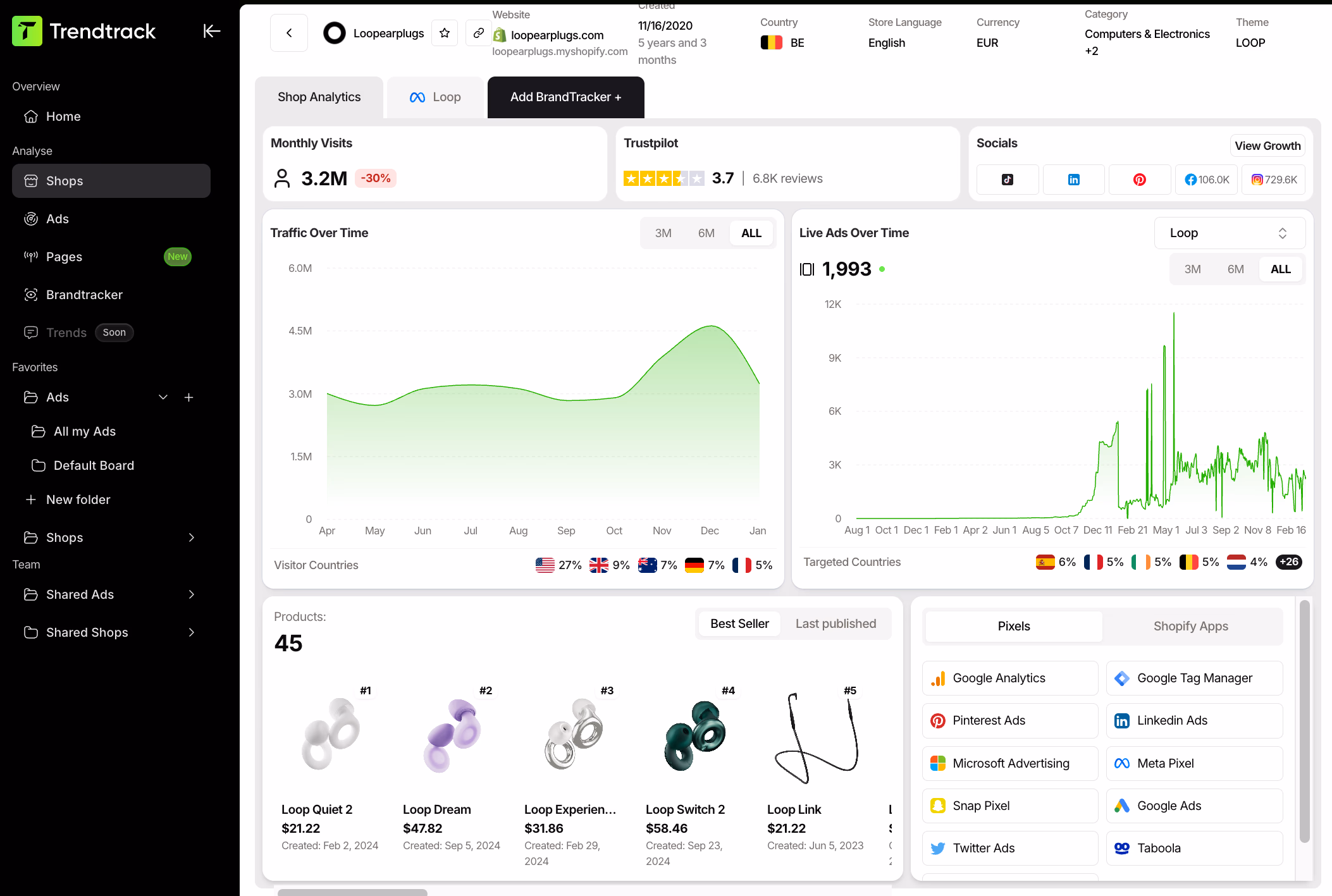Open the Pages section marked New
The width and height of the screenshot is (1332, 896).
point(64,257)
